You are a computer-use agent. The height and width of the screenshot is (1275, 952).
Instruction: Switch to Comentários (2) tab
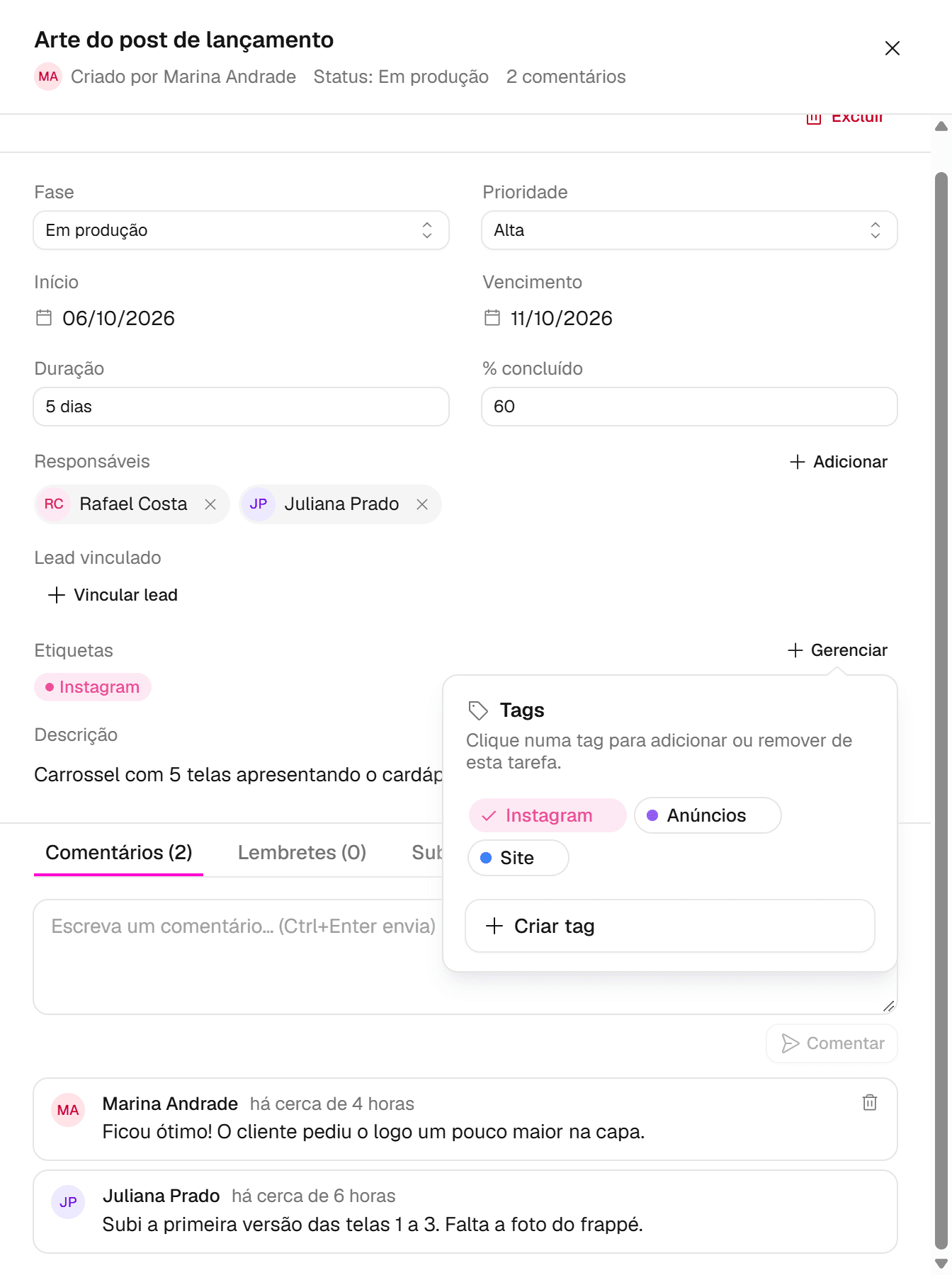click(x=119, y=853)
